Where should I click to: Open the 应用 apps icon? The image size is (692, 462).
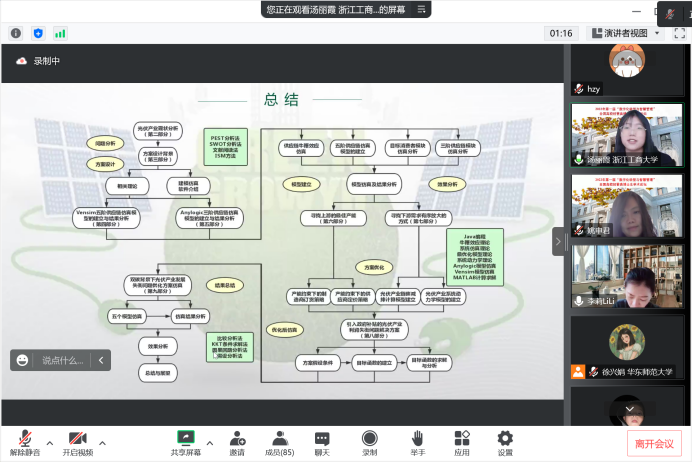461,443
